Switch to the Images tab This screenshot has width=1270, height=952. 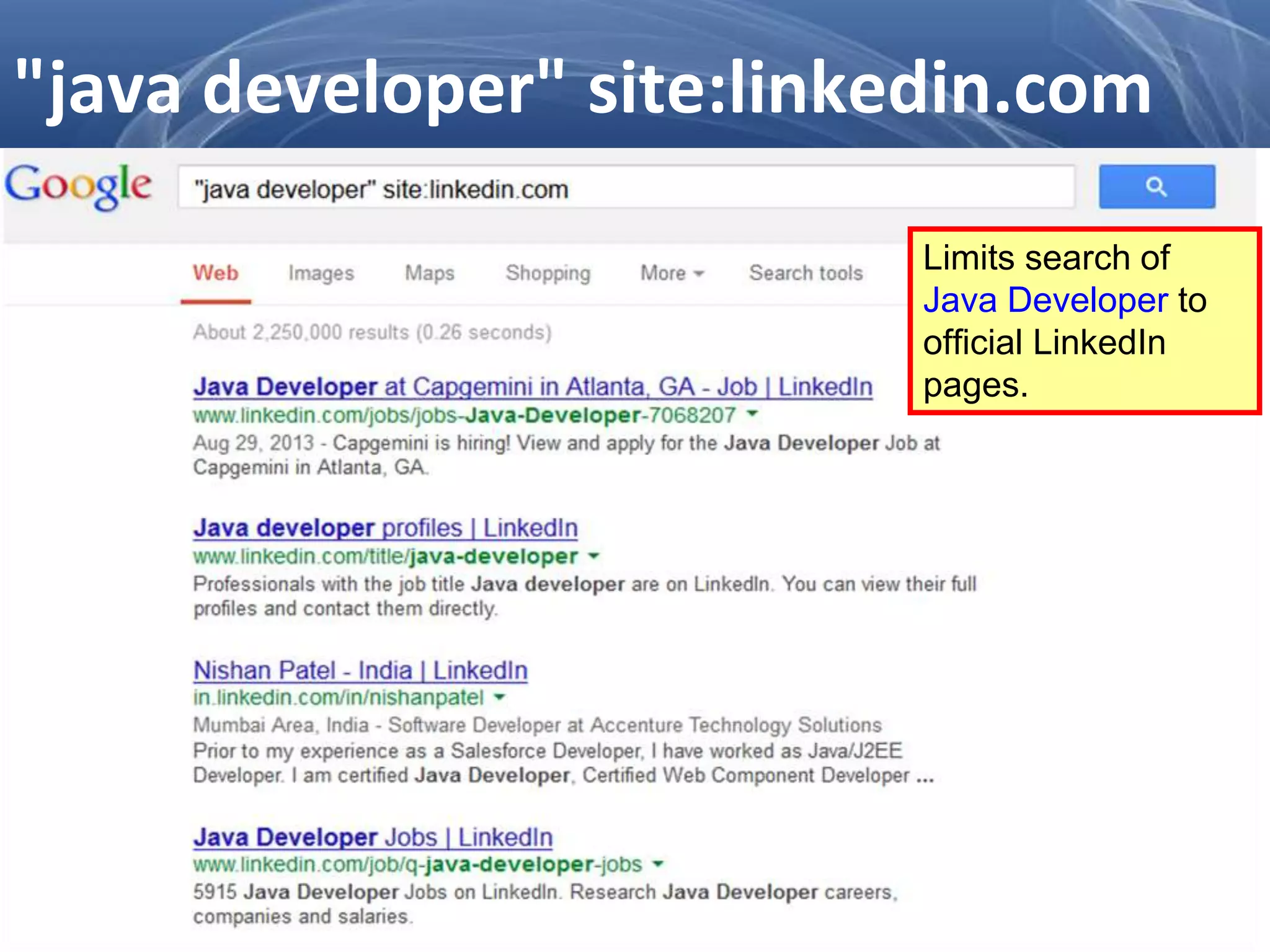click(321, 273)
